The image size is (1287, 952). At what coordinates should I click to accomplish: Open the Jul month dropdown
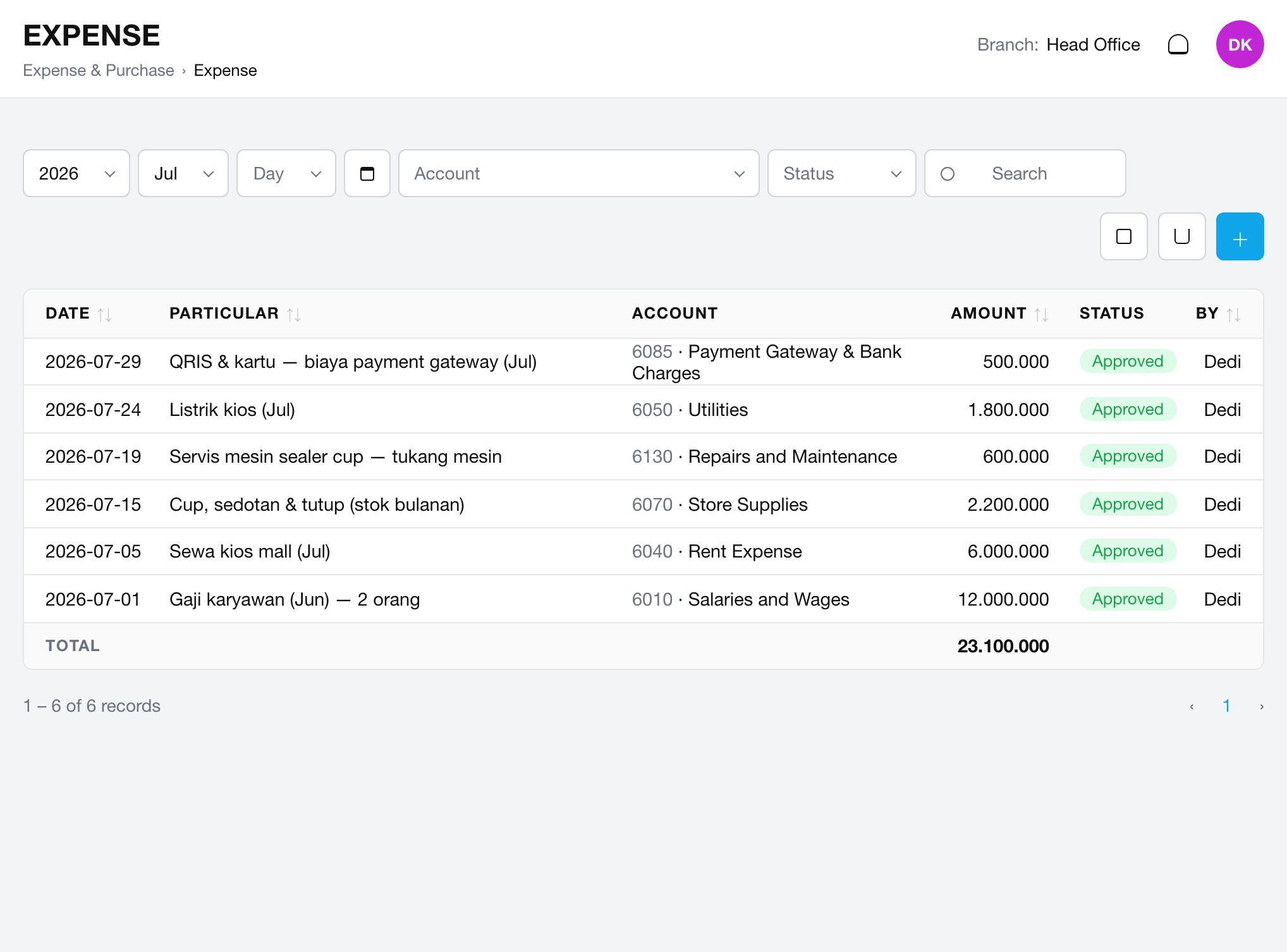[x=183, y=173]
